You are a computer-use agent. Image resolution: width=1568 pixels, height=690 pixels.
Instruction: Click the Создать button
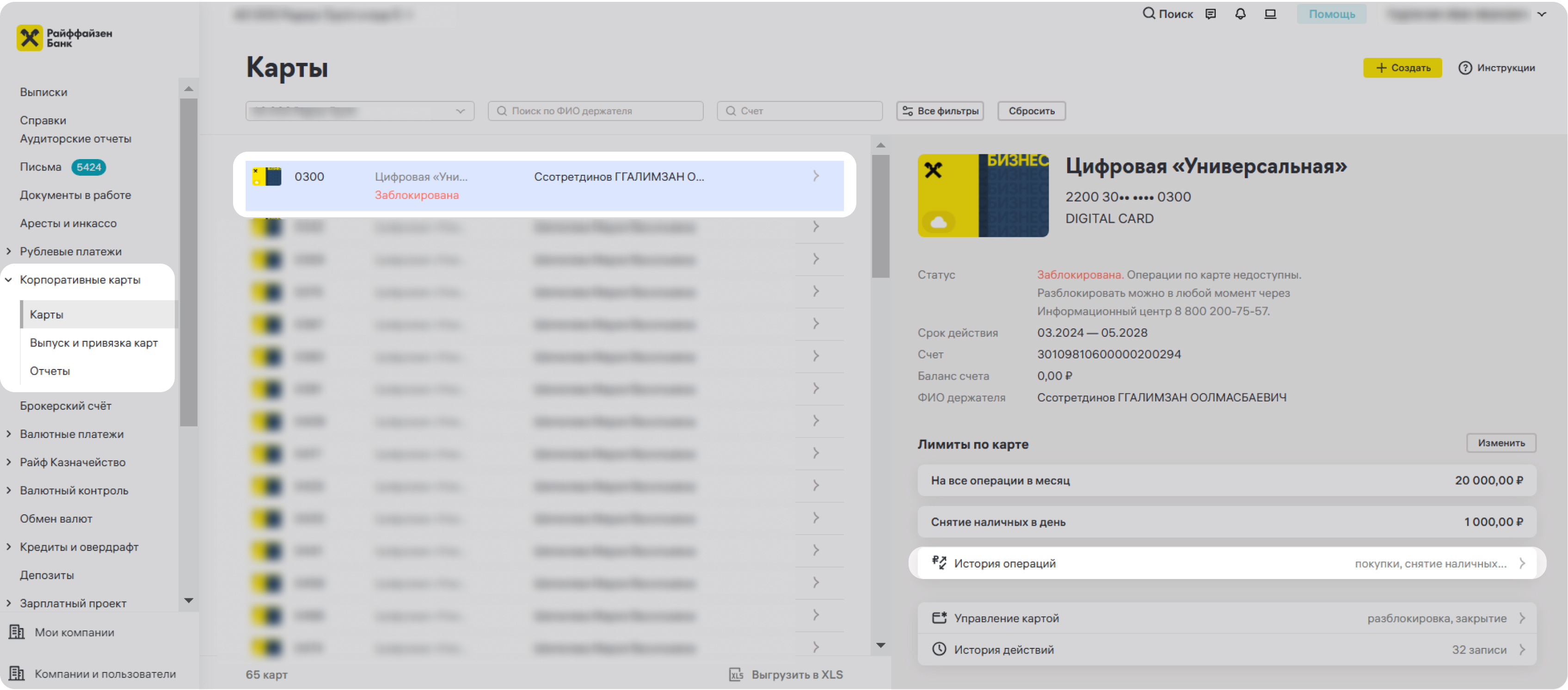point(1402,68)
